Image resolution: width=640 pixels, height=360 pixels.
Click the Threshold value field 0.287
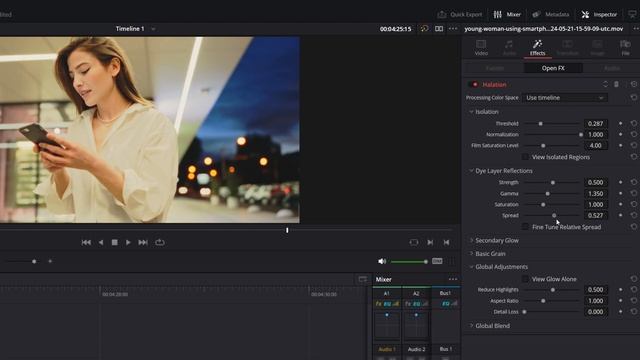(596, 123)
